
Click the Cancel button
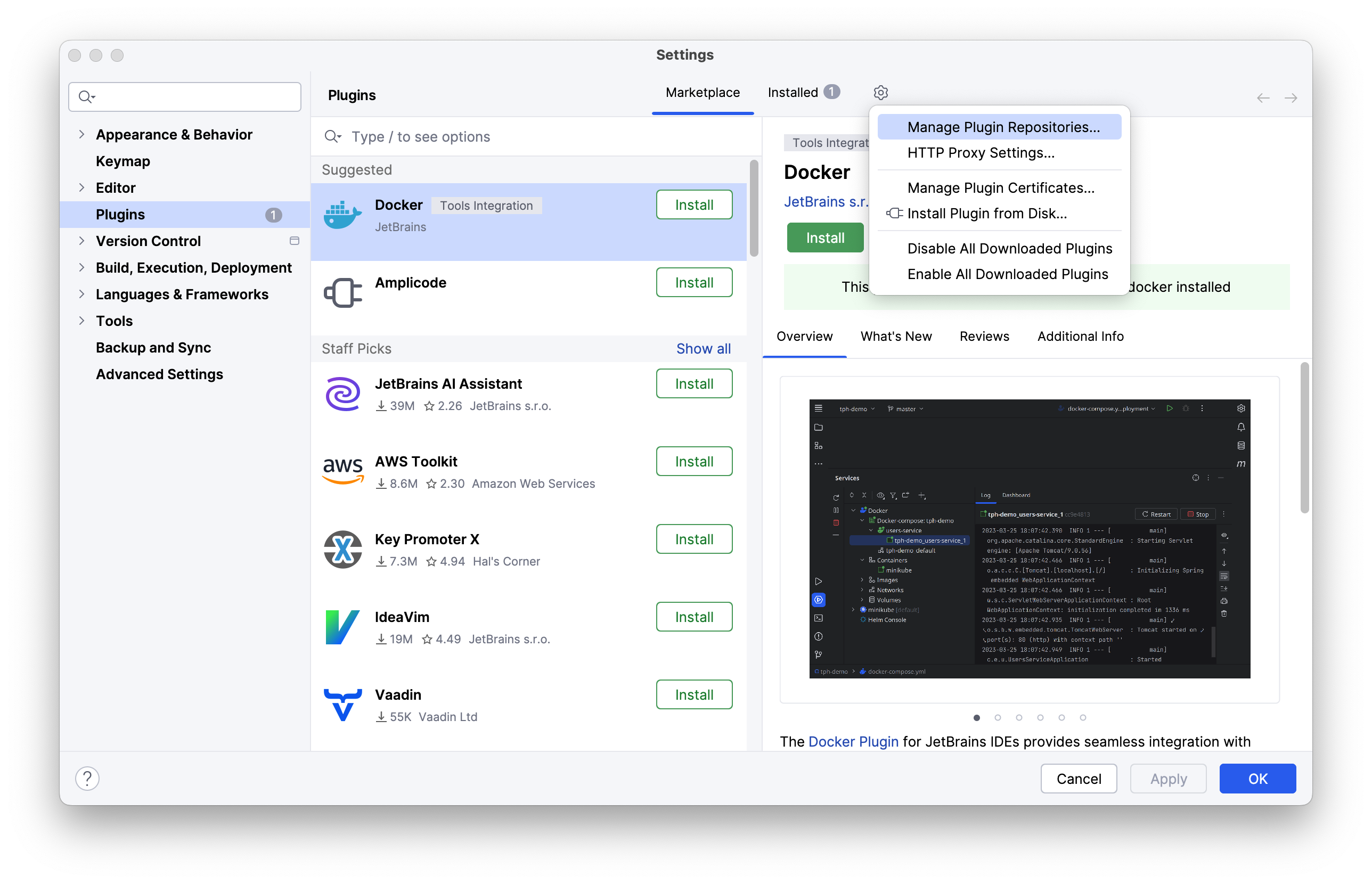pos(1079,779)
